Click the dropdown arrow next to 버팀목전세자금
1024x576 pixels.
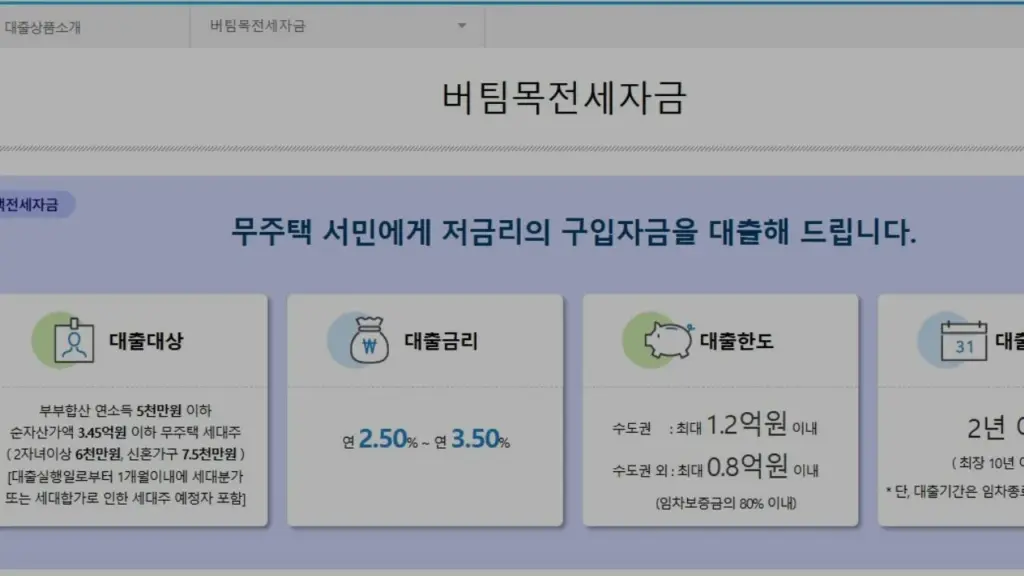coord(462,26)
